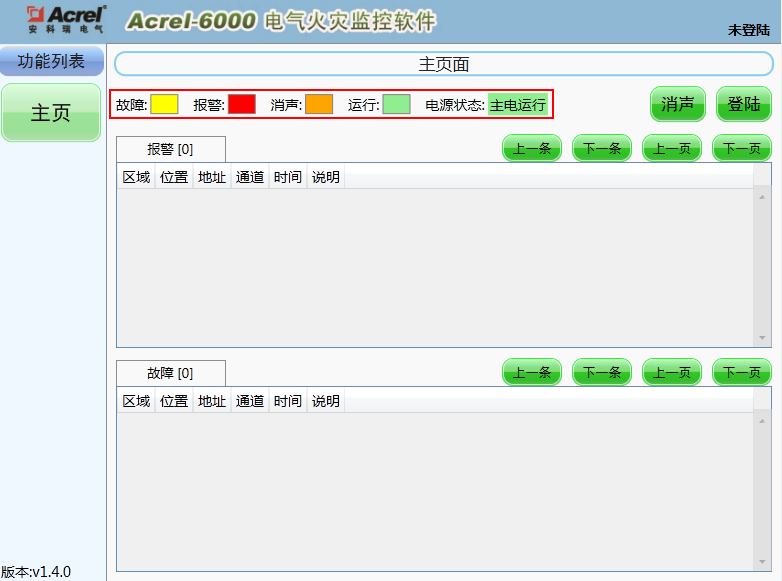Click the Acrel logo icon
The height and width of the screenshot is (581, 782).
(64, 20)
